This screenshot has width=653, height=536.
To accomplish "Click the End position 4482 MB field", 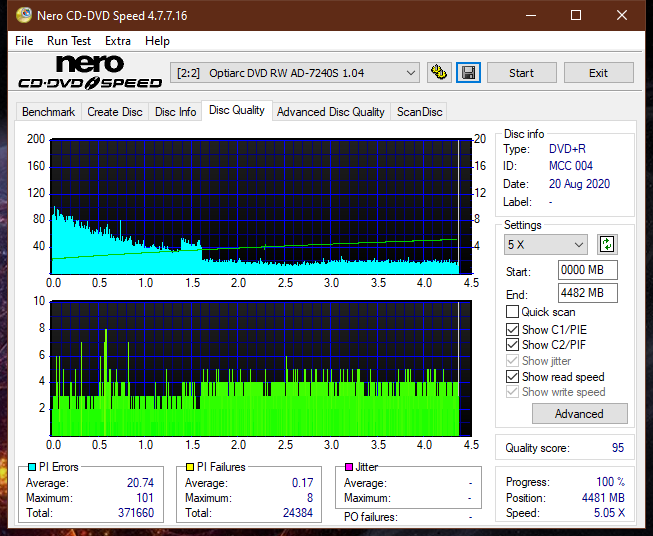I will [x=588, y=293].
